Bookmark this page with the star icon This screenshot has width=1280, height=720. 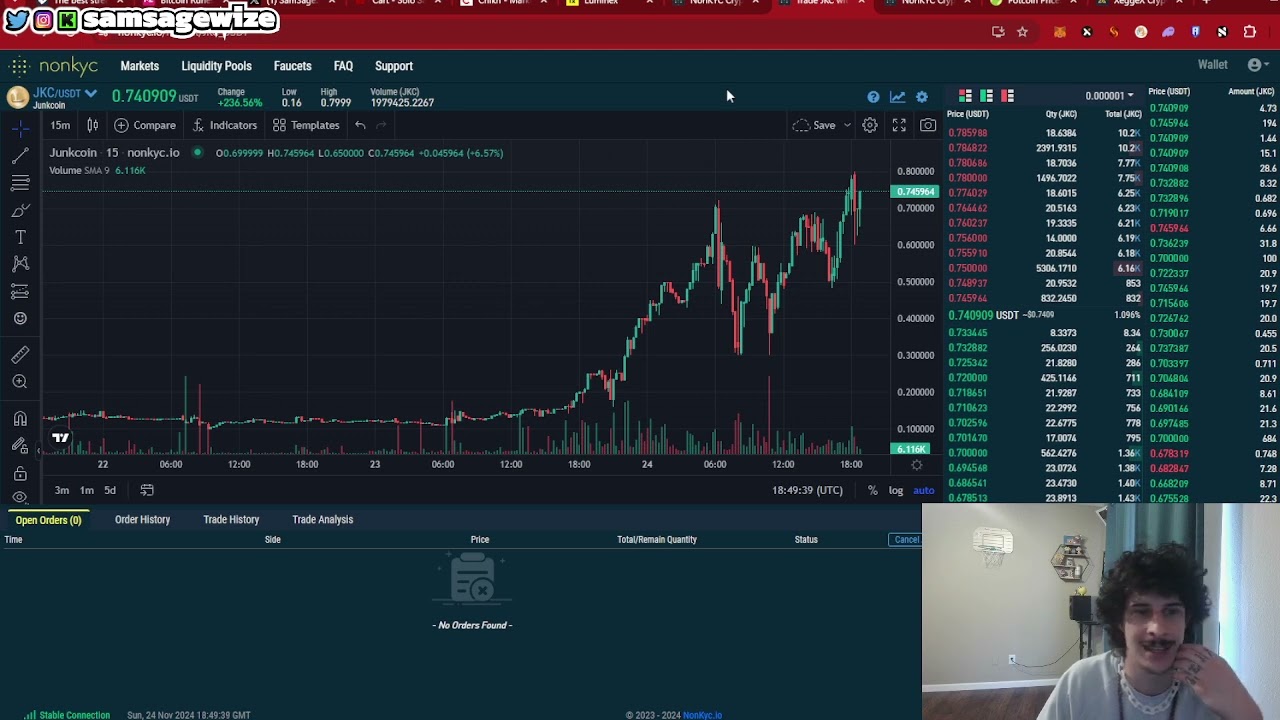pyautogui.click(x=1022, y=32)
